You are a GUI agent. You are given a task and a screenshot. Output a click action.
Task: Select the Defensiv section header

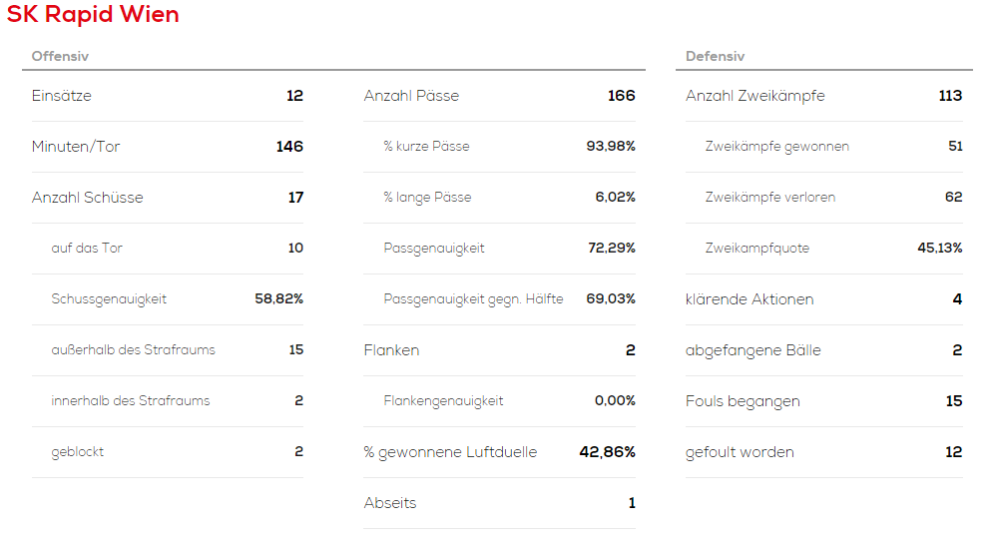point(715,56)
